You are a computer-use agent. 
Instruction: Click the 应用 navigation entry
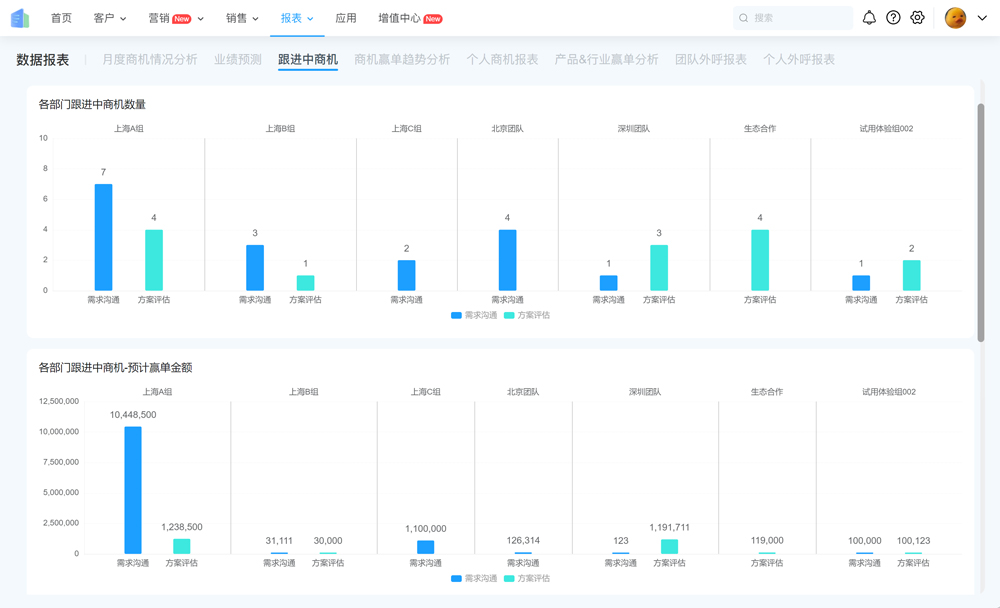click(x=345, y=17)
